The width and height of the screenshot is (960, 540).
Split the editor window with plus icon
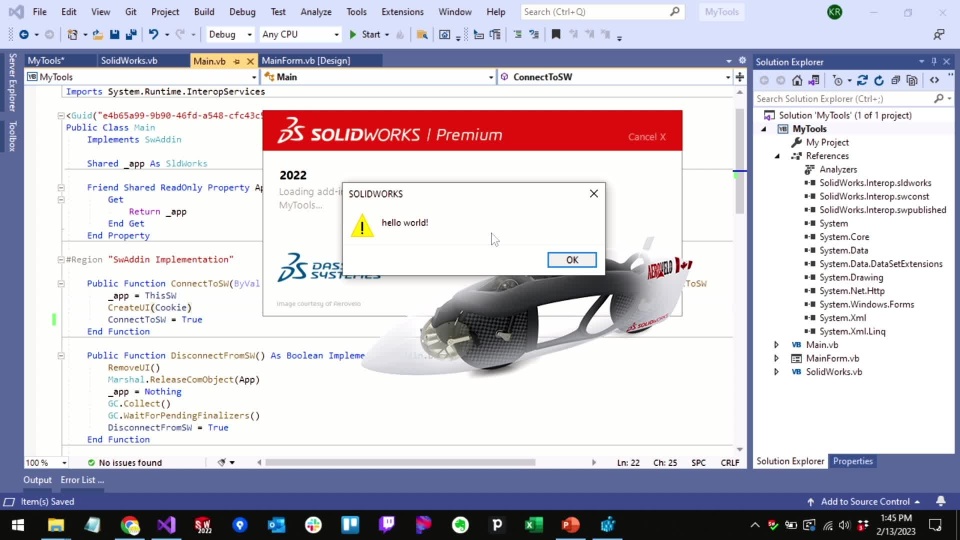740,77
